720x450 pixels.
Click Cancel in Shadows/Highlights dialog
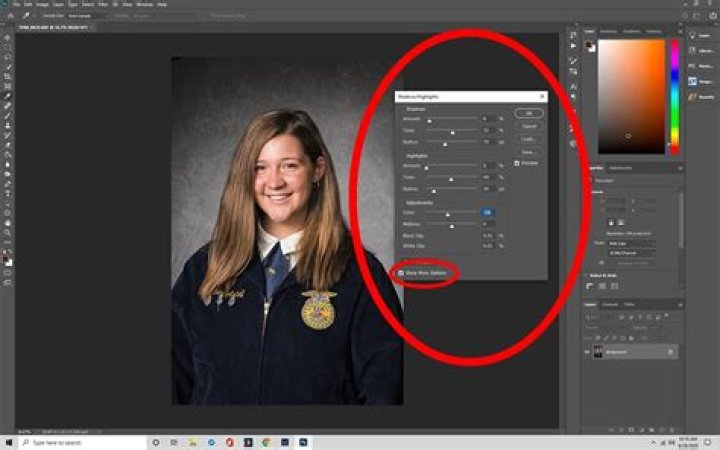(x=529, y=126)
